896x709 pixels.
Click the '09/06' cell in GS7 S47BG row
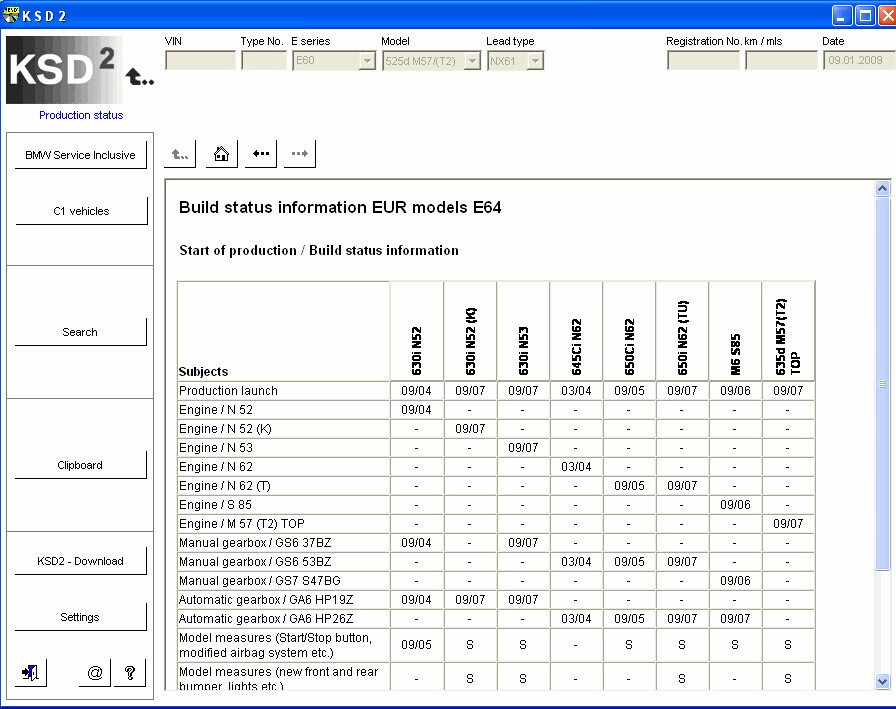click(x=735, y=580)
